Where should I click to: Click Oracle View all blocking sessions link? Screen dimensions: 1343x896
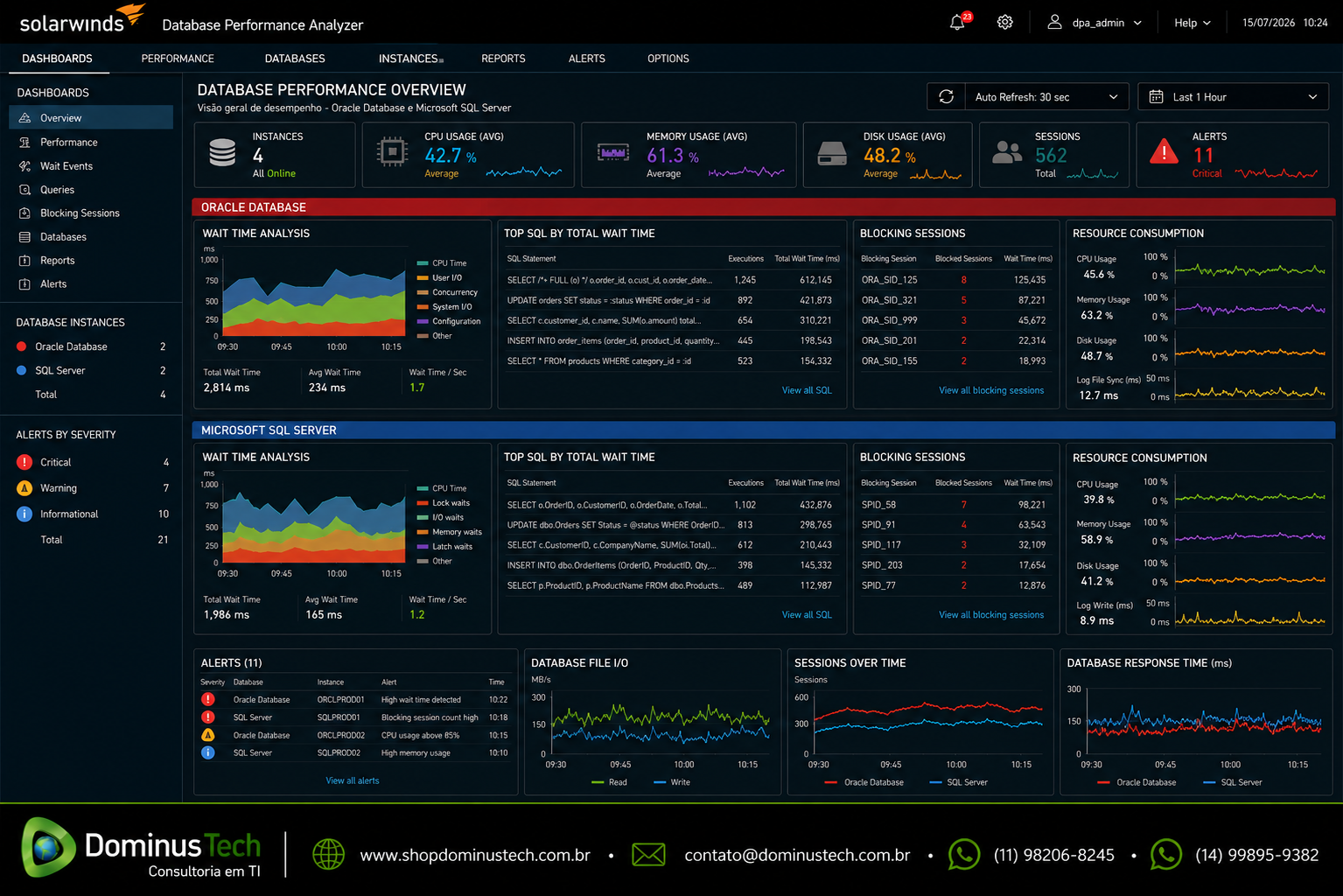coord(991,390)
